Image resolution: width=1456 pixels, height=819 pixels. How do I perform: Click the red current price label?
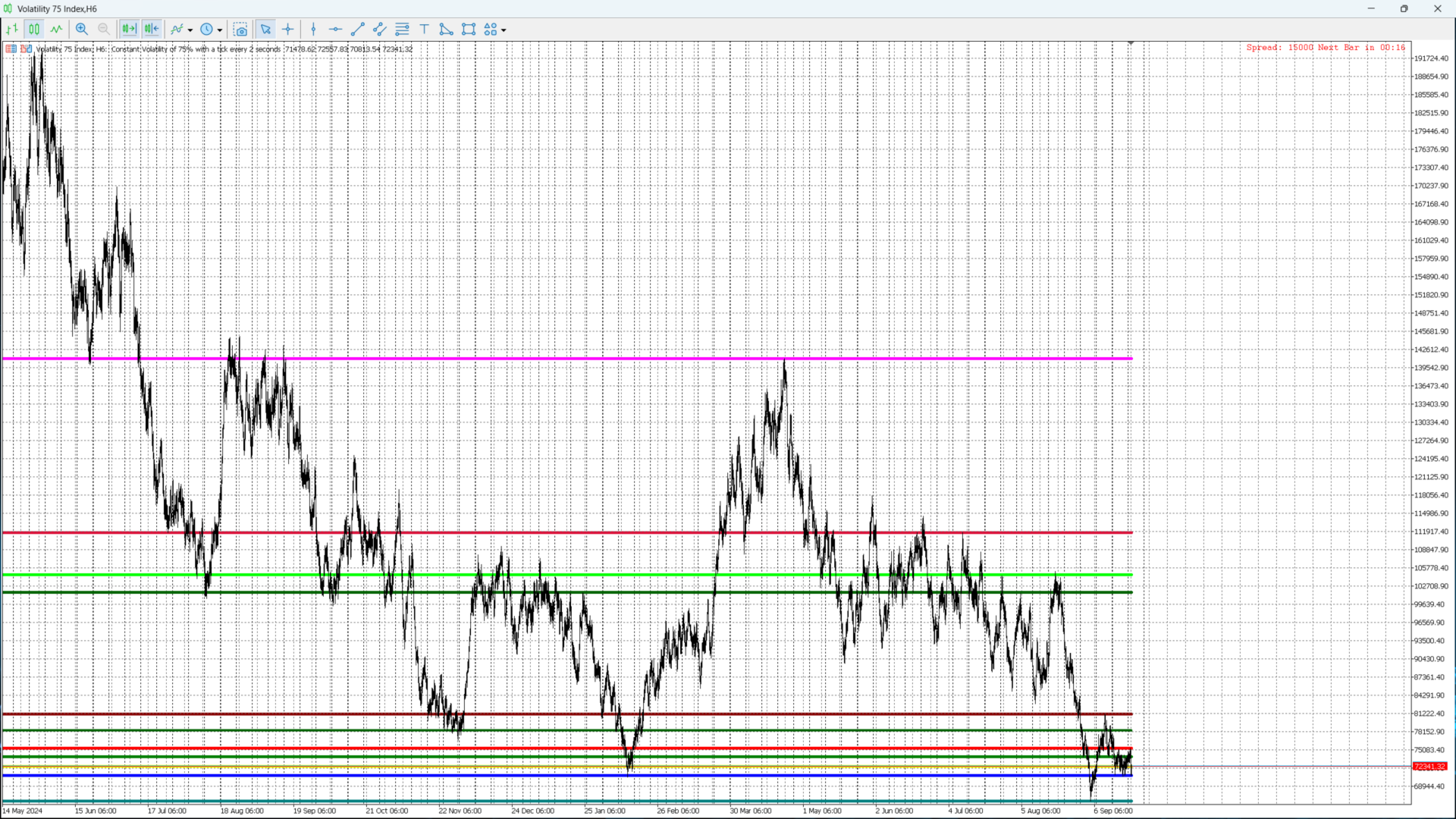click(1429, 767)
